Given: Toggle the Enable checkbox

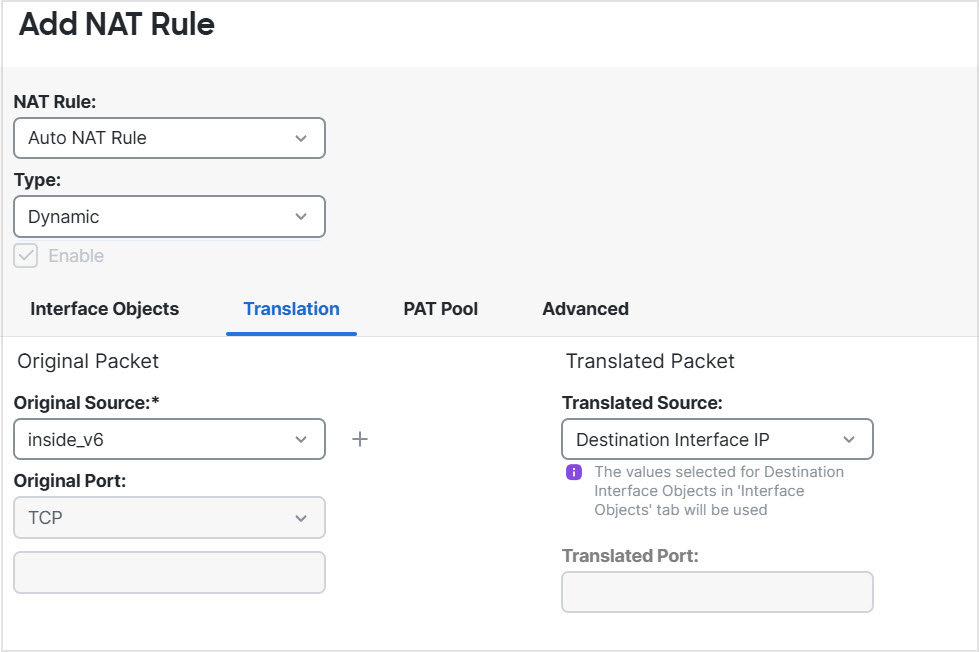Looking at the screenshot, I should point(26,256).
